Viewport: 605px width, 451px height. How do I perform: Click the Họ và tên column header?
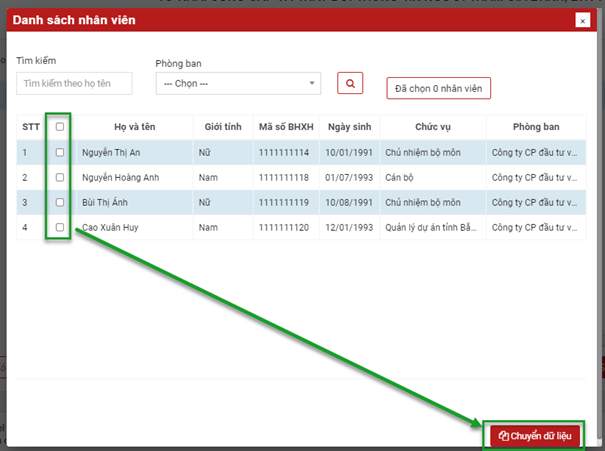point(134,127)
